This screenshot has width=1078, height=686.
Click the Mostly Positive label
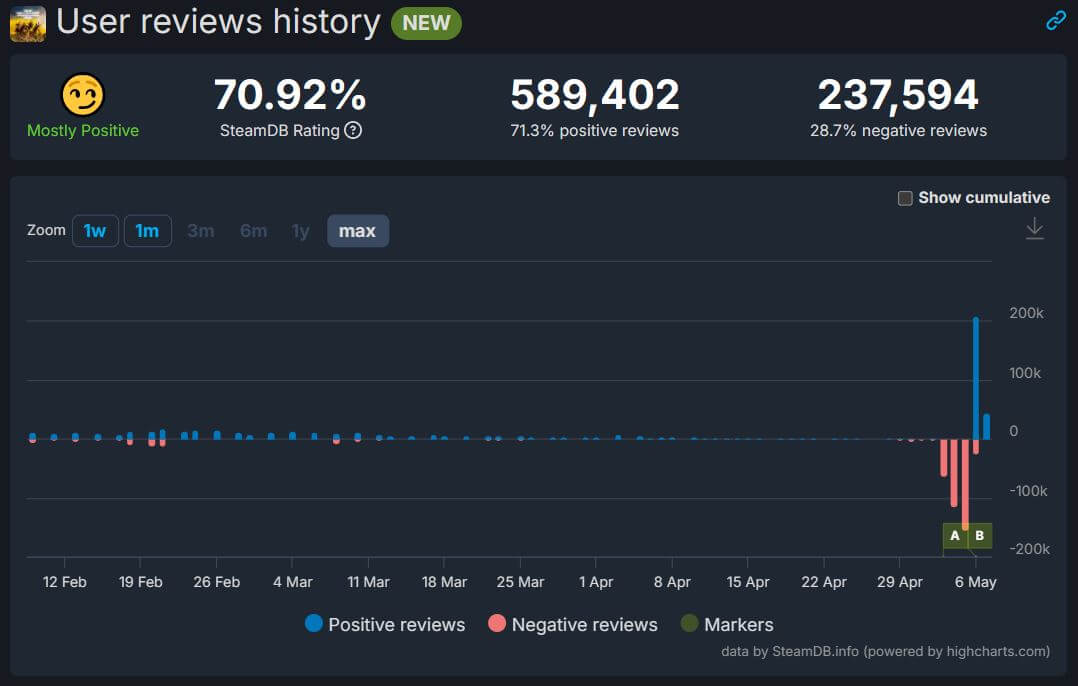point(82,131)
